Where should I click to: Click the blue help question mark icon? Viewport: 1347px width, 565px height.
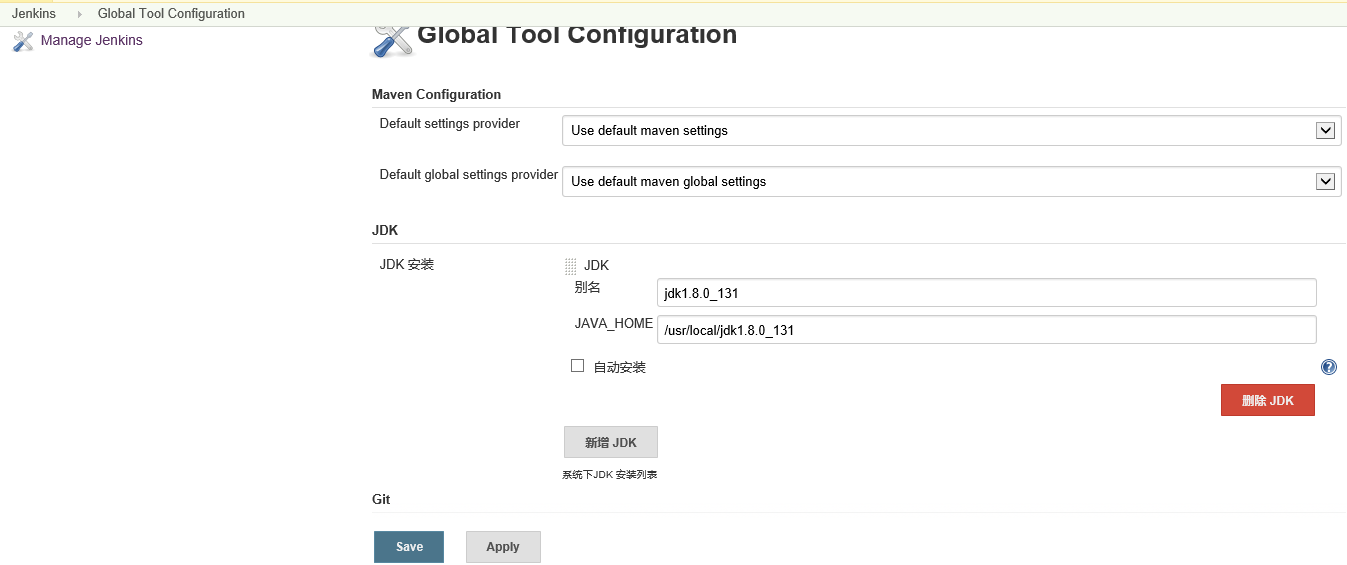pyautogui.click(x=1328, y=367)
